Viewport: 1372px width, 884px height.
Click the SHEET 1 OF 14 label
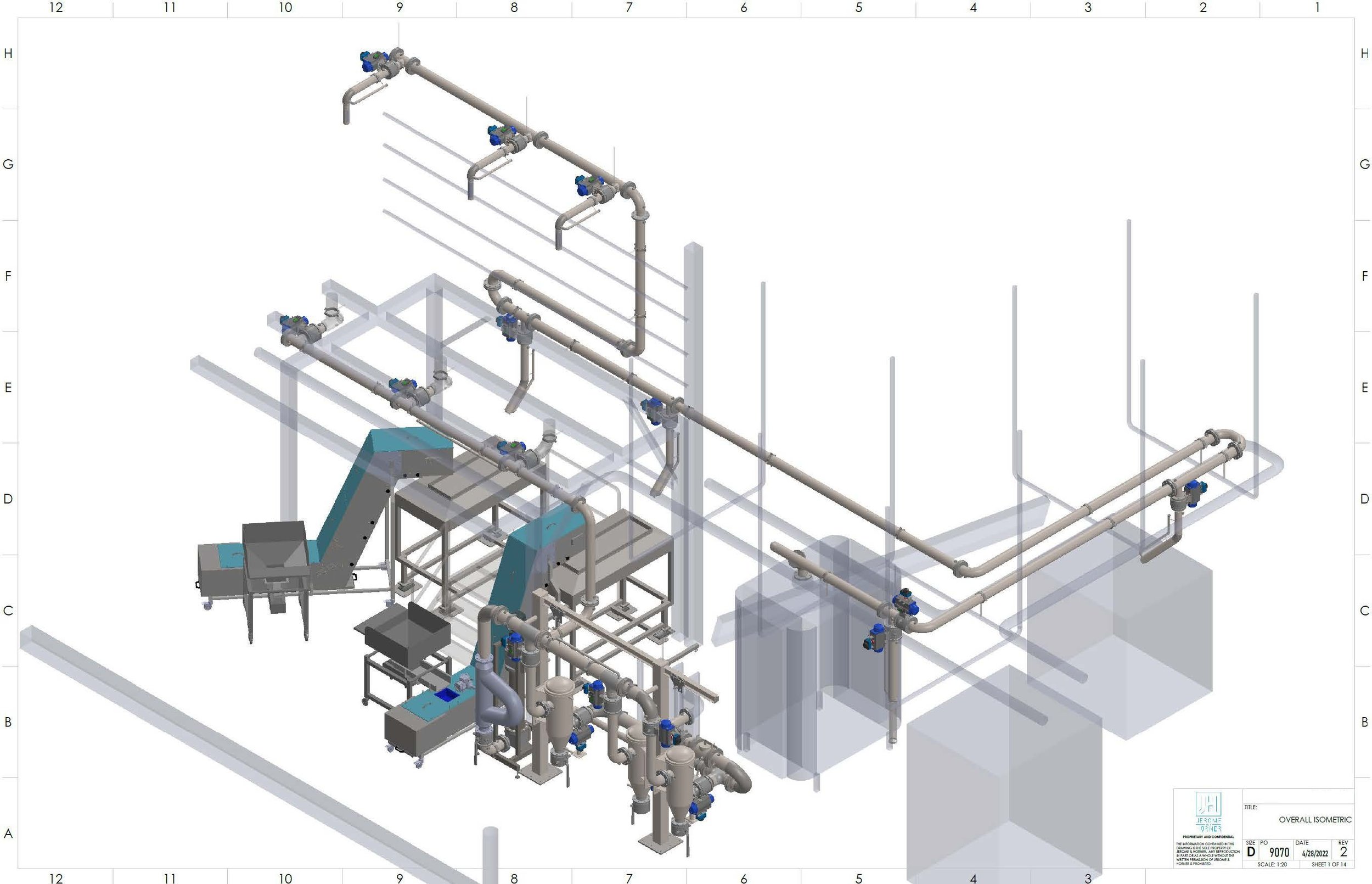1329,864
